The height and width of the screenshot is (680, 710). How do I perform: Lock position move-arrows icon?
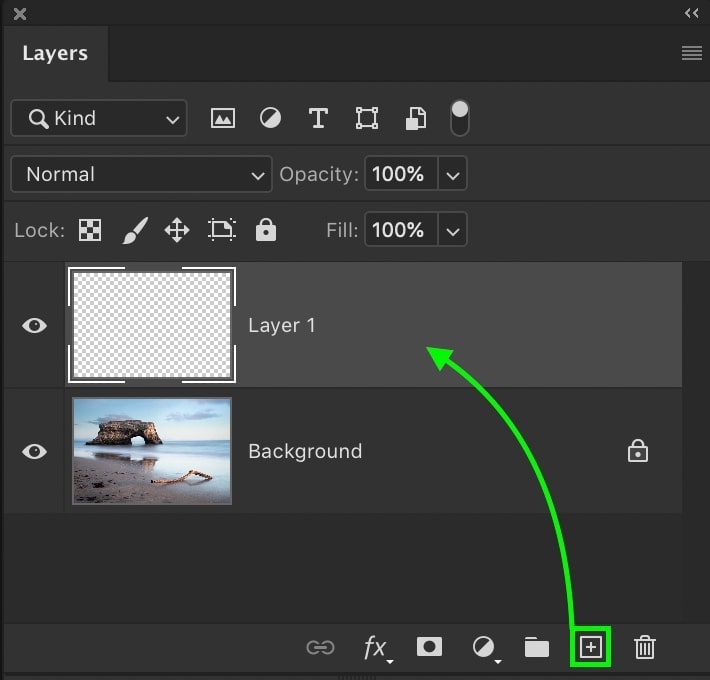(x=177, y=230)
